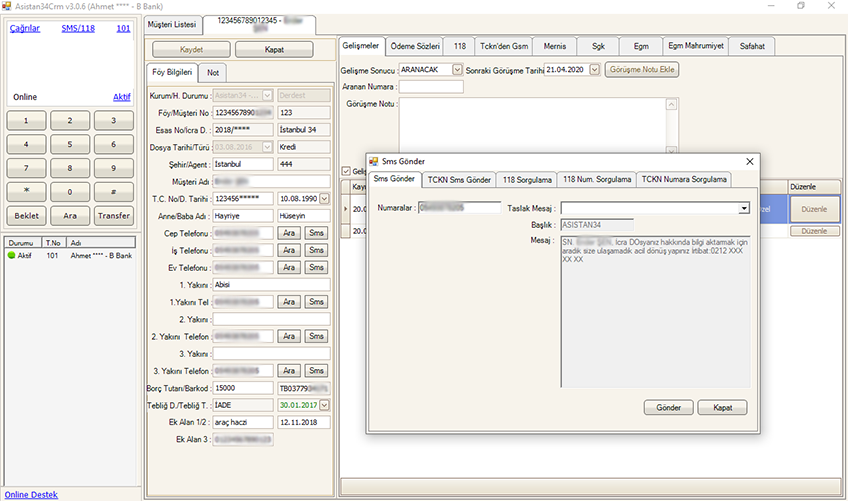Viewport: 848px width, 501px height.
Task: Click the Aktif status link
Action: [122, 97]
